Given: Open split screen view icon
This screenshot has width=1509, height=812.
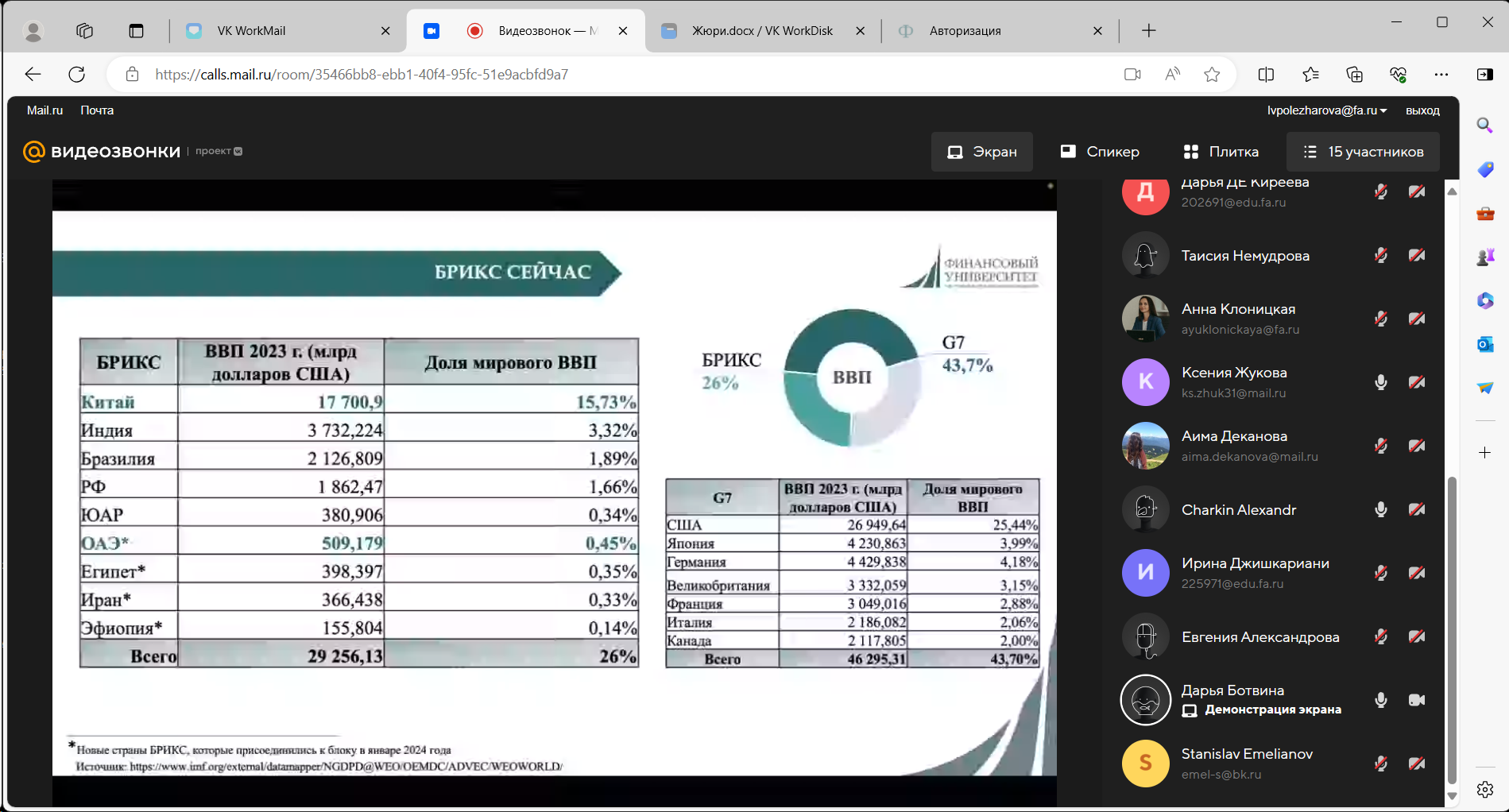Looking at the screenshot, I should [1266, 75].
